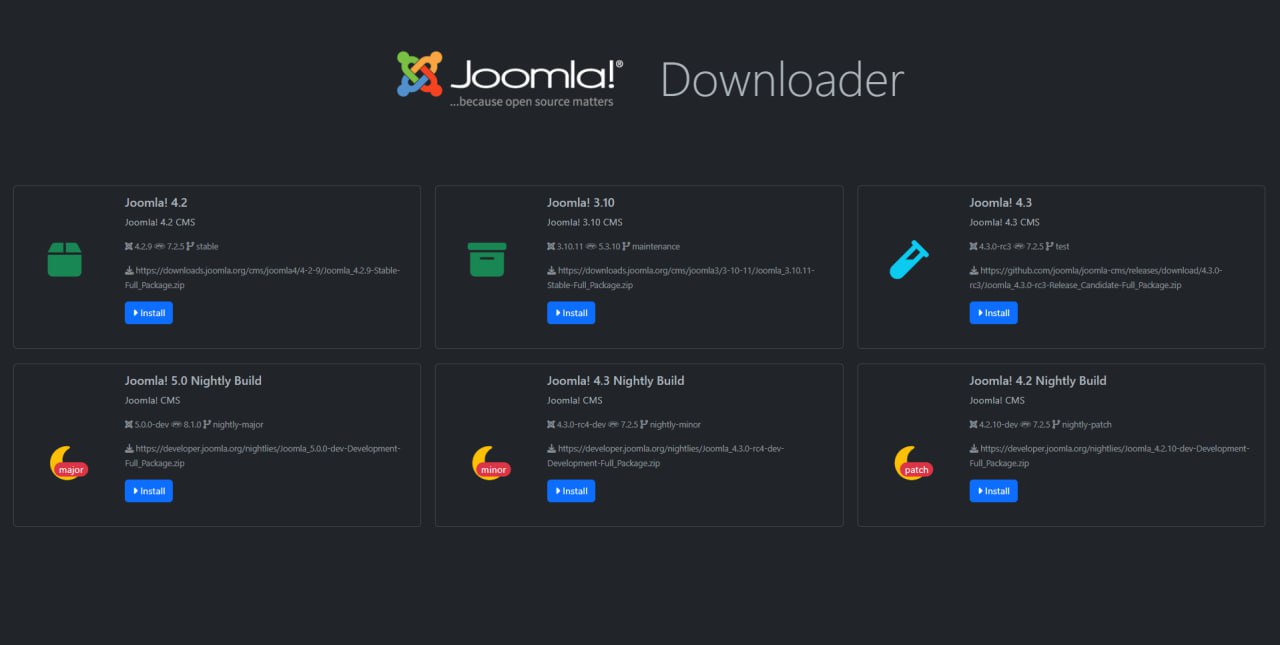Click the "4.3.0-rc3" version value
The image size is (1280, 645).
pyautogui.click(x=997, y=246)
